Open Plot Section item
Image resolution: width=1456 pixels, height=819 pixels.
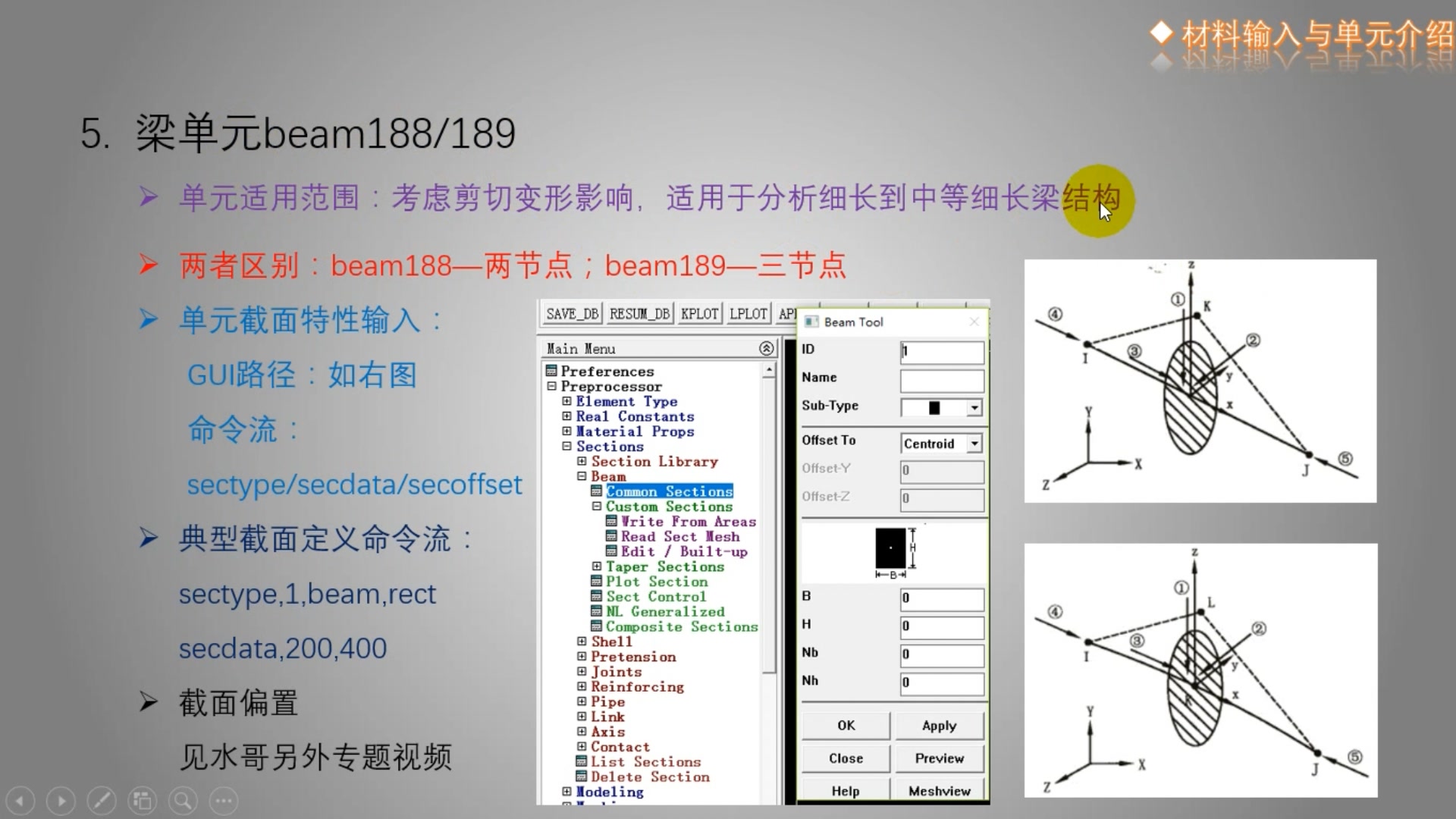tap(657, 582)
